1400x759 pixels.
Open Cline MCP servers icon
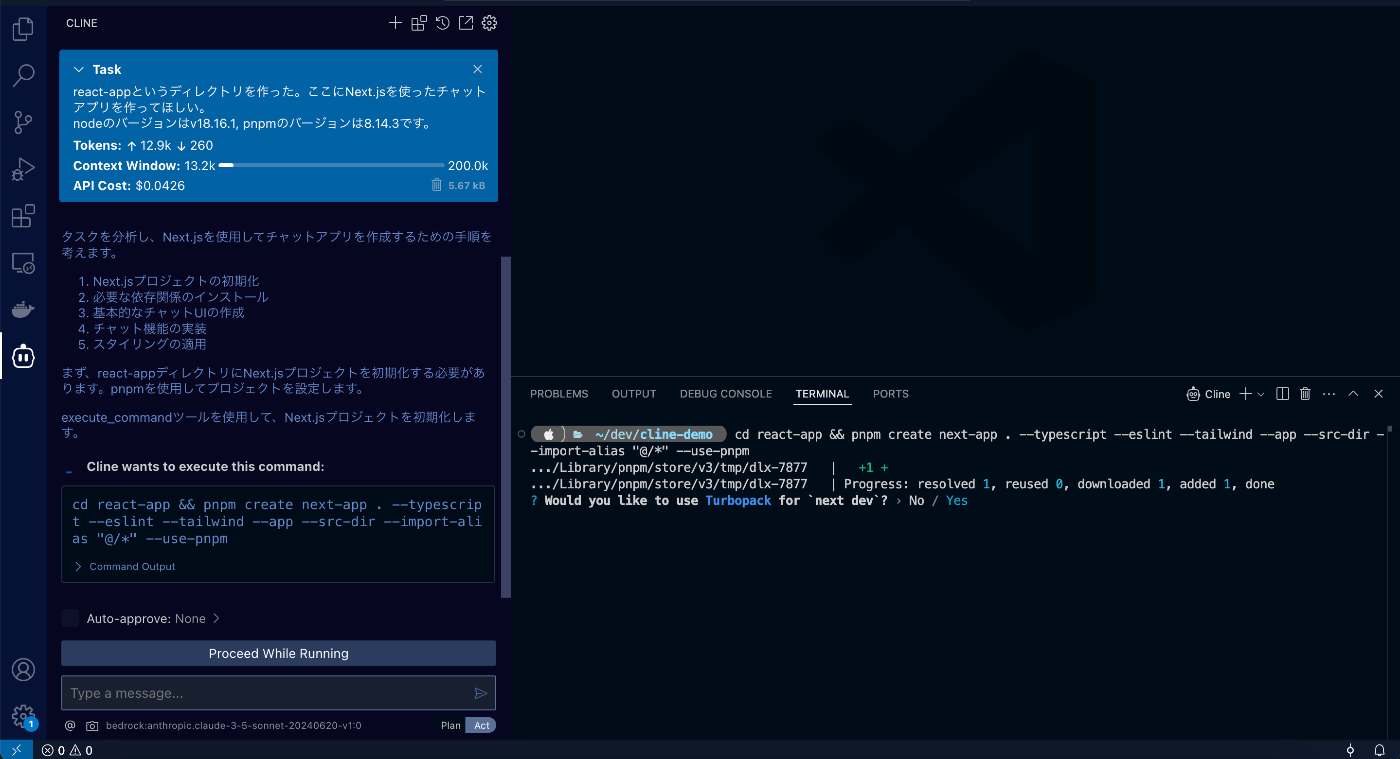click(x=419, y=23)
